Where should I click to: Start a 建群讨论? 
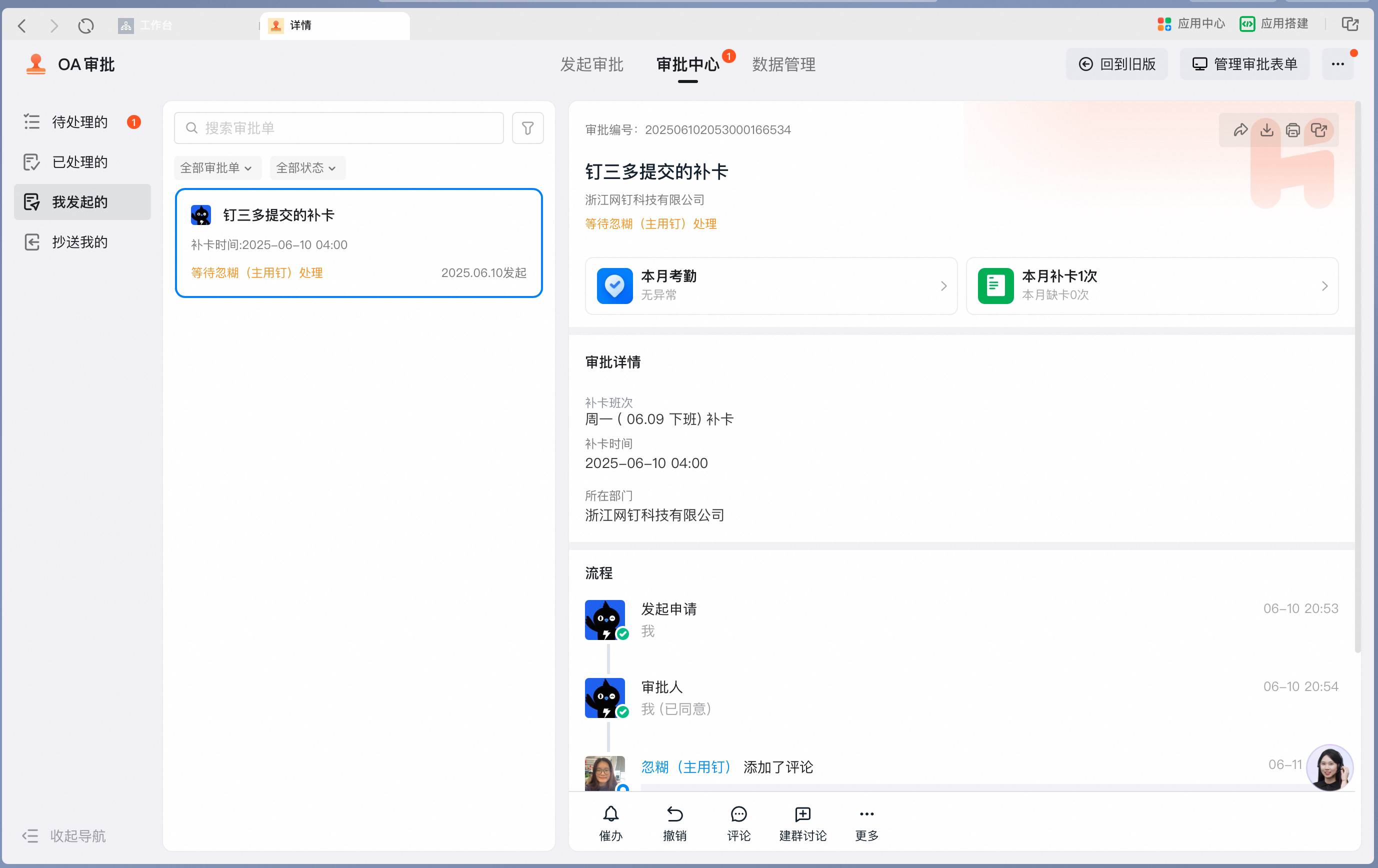[803, 824]
